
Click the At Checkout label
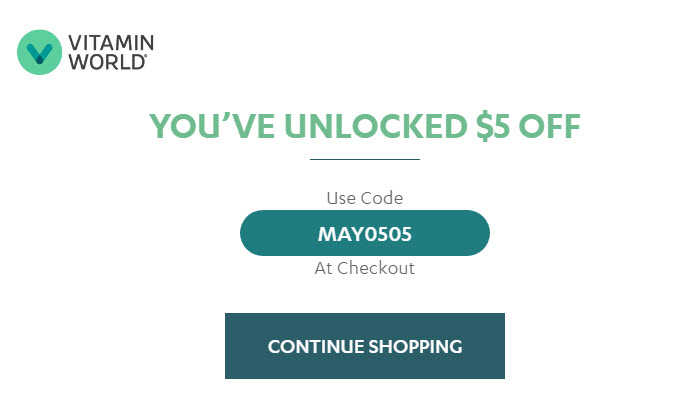pyautogui.click(x=365, y=268)
